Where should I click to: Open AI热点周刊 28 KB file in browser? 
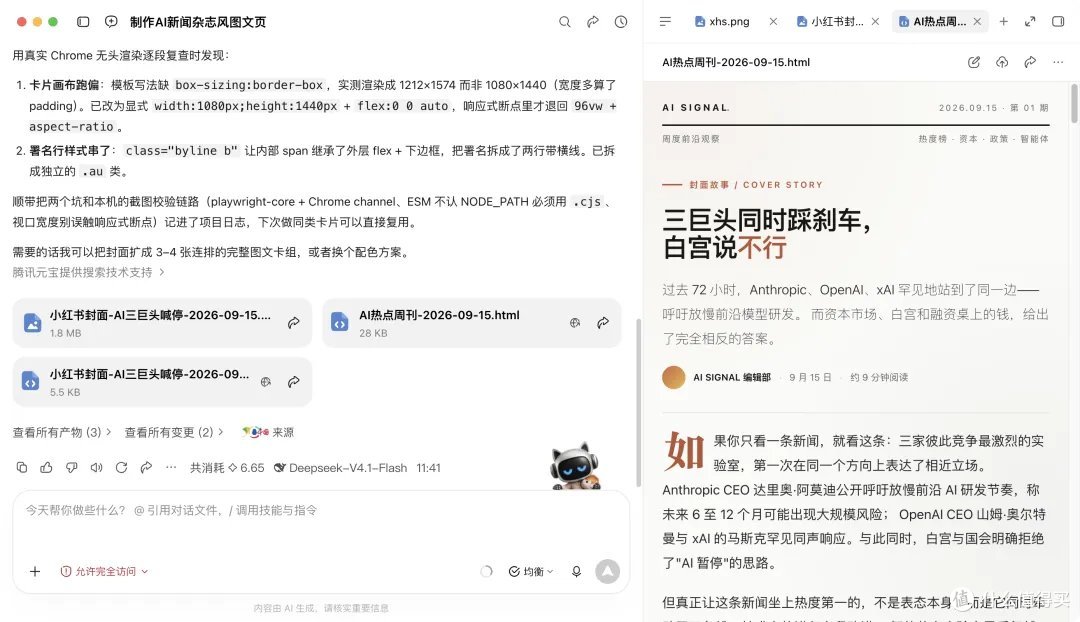[575, 322]
